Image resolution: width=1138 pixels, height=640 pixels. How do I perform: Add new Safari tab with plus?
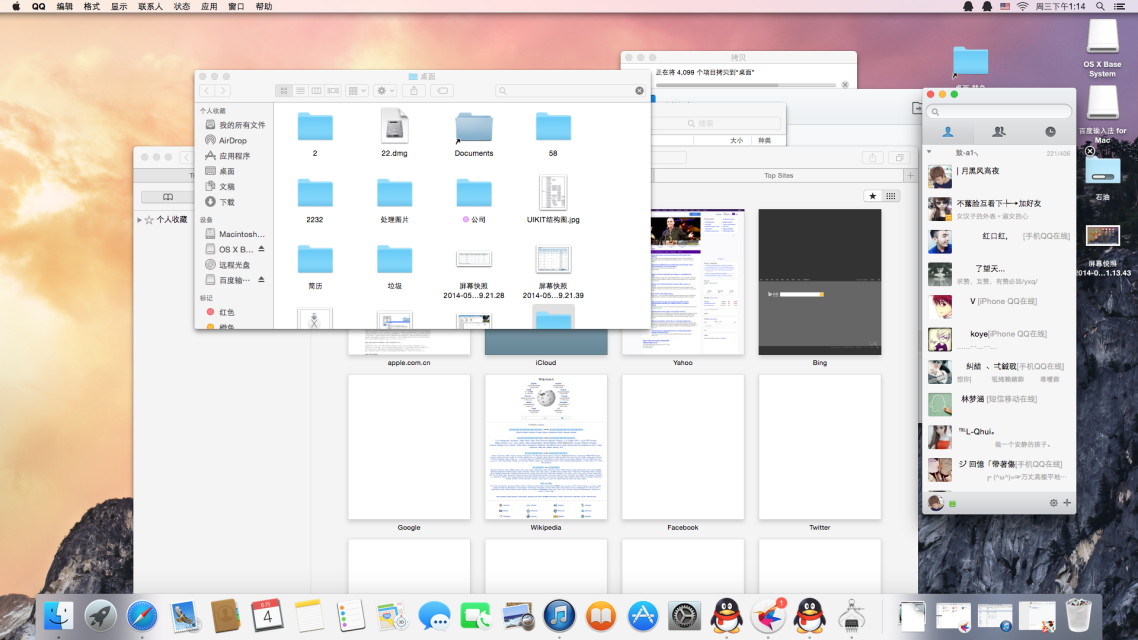click(x=910, y=175)
